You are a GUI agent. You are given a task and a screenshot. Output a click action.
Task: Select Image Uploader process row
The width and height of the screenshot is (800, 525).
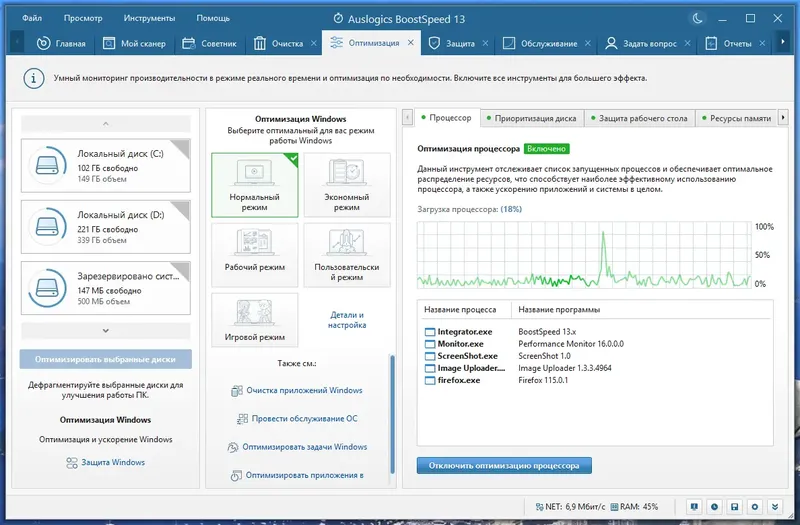[x=594, y=368]
